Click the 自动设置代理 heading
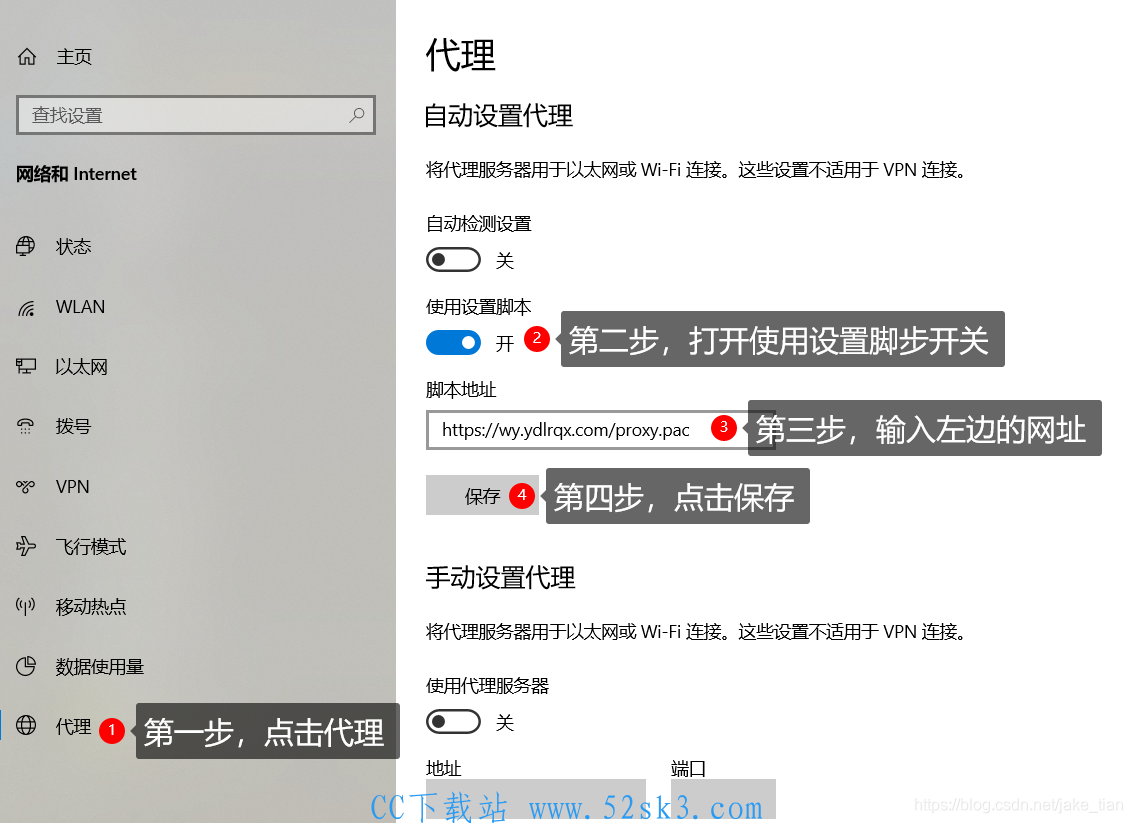The height and width of the screenshot is (823, 1132). click(498, 116)
